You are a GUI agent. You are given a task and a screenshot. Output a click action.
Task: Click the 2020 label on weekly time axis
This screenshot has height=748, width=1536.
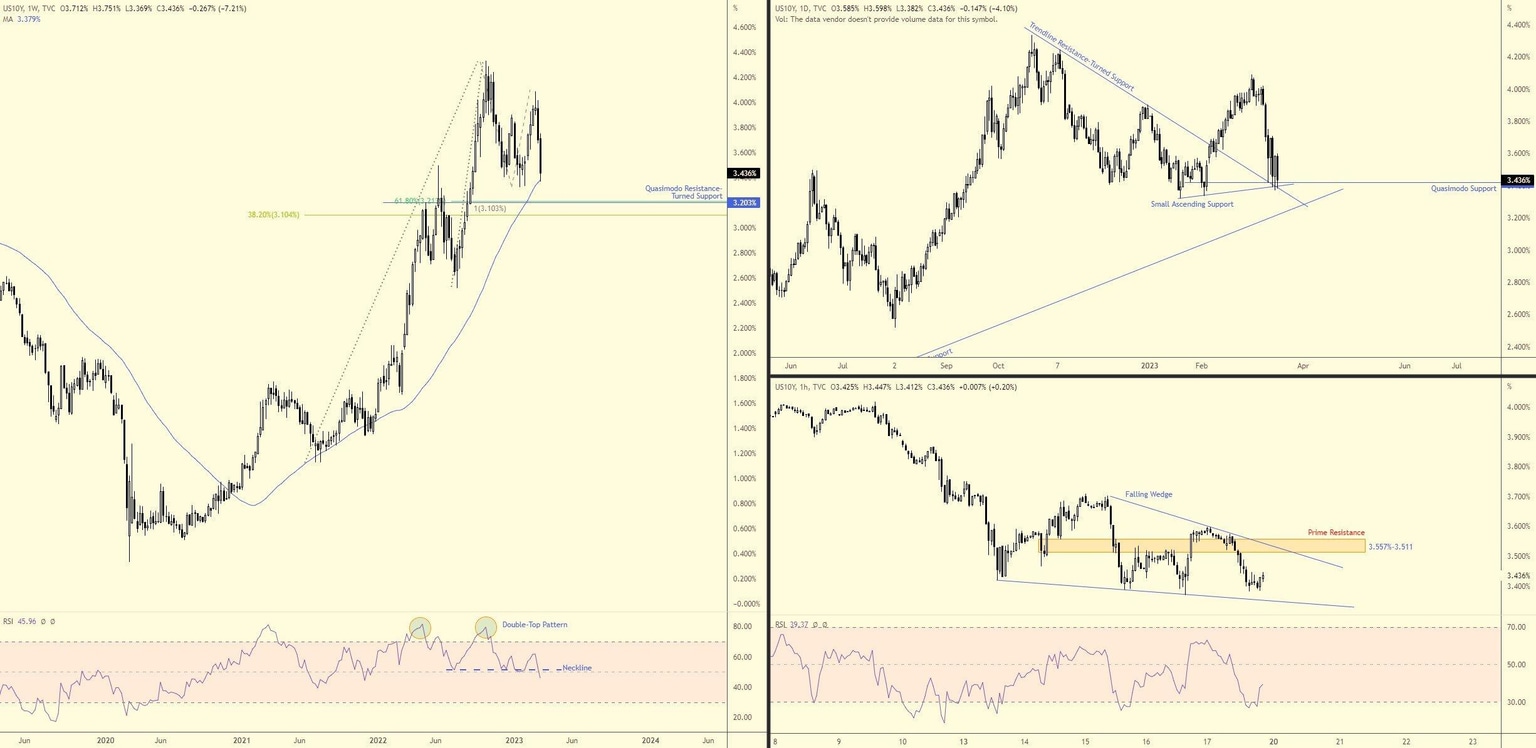point(105,741)
